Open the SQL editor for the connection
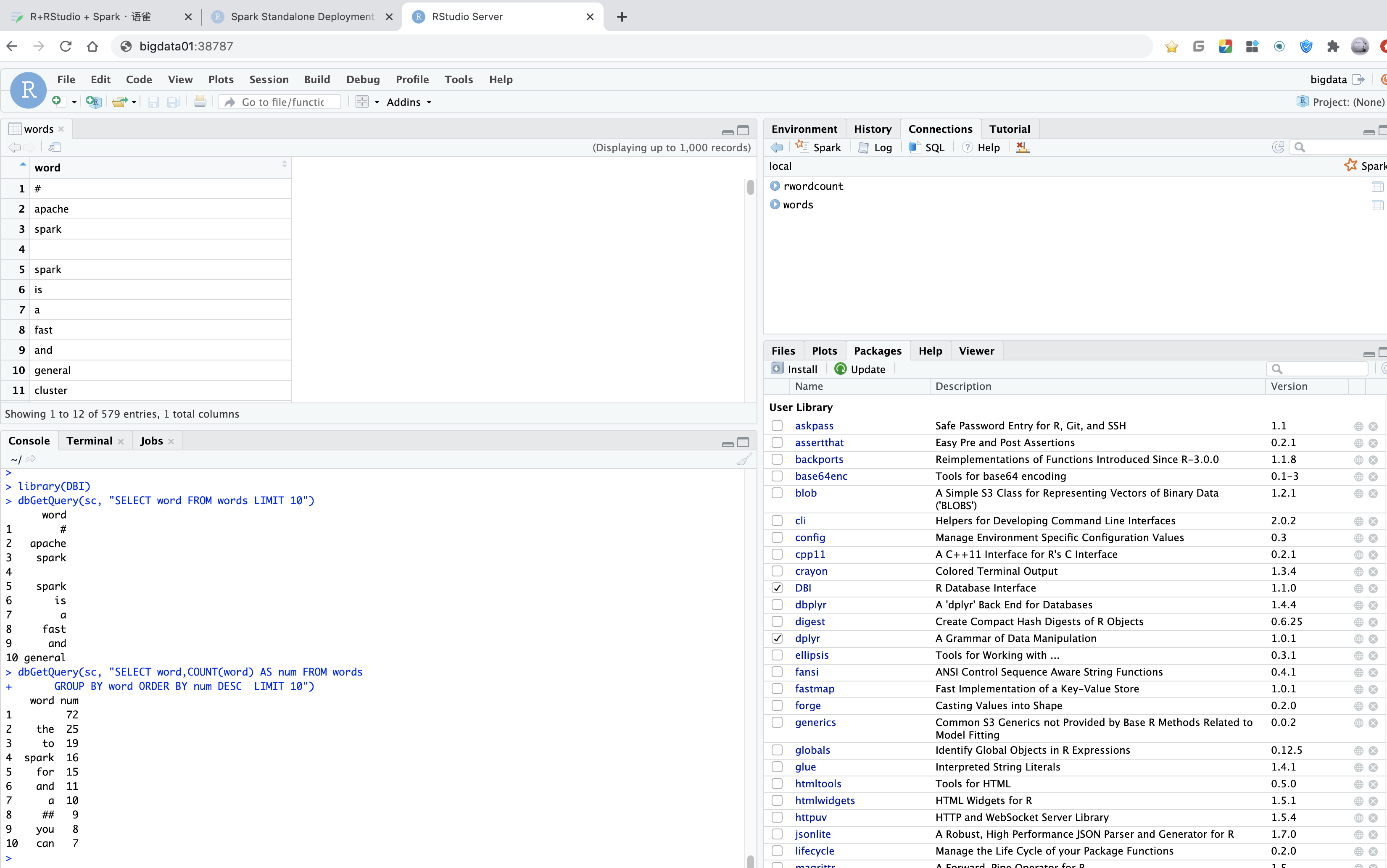This screenshot has height=868, width=1387. 927,147
